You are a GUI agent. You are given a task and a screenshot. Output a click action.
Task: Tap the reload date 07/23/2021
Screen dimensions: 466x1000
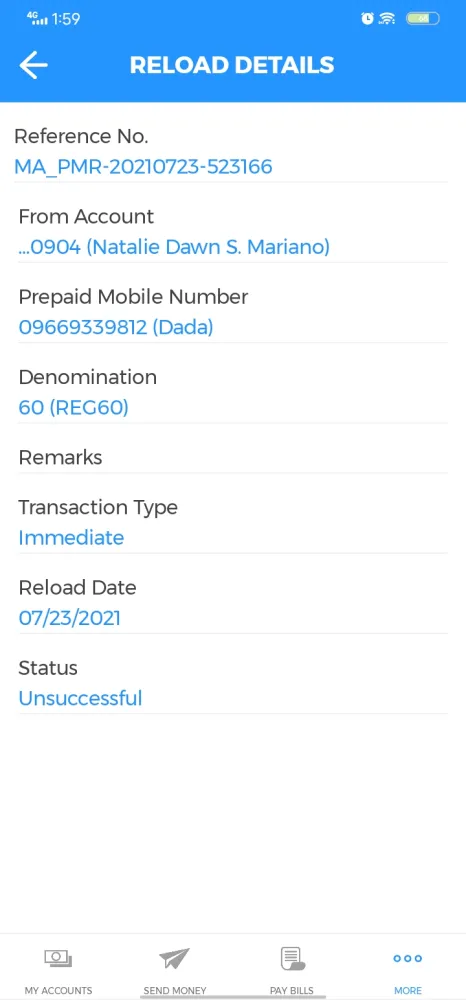click(69, 618)
